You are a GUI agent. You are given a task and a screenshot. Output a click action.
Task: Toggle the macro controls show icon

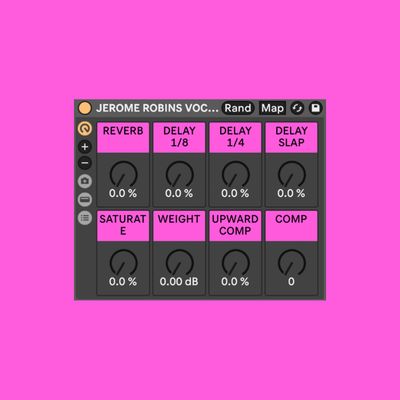(x=85, y=129)
